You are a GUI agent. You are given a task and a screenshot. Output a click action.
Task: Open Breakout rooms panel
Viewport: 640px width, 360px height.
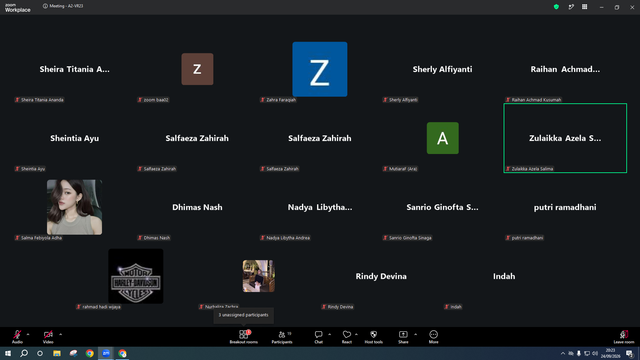point(244,337)
